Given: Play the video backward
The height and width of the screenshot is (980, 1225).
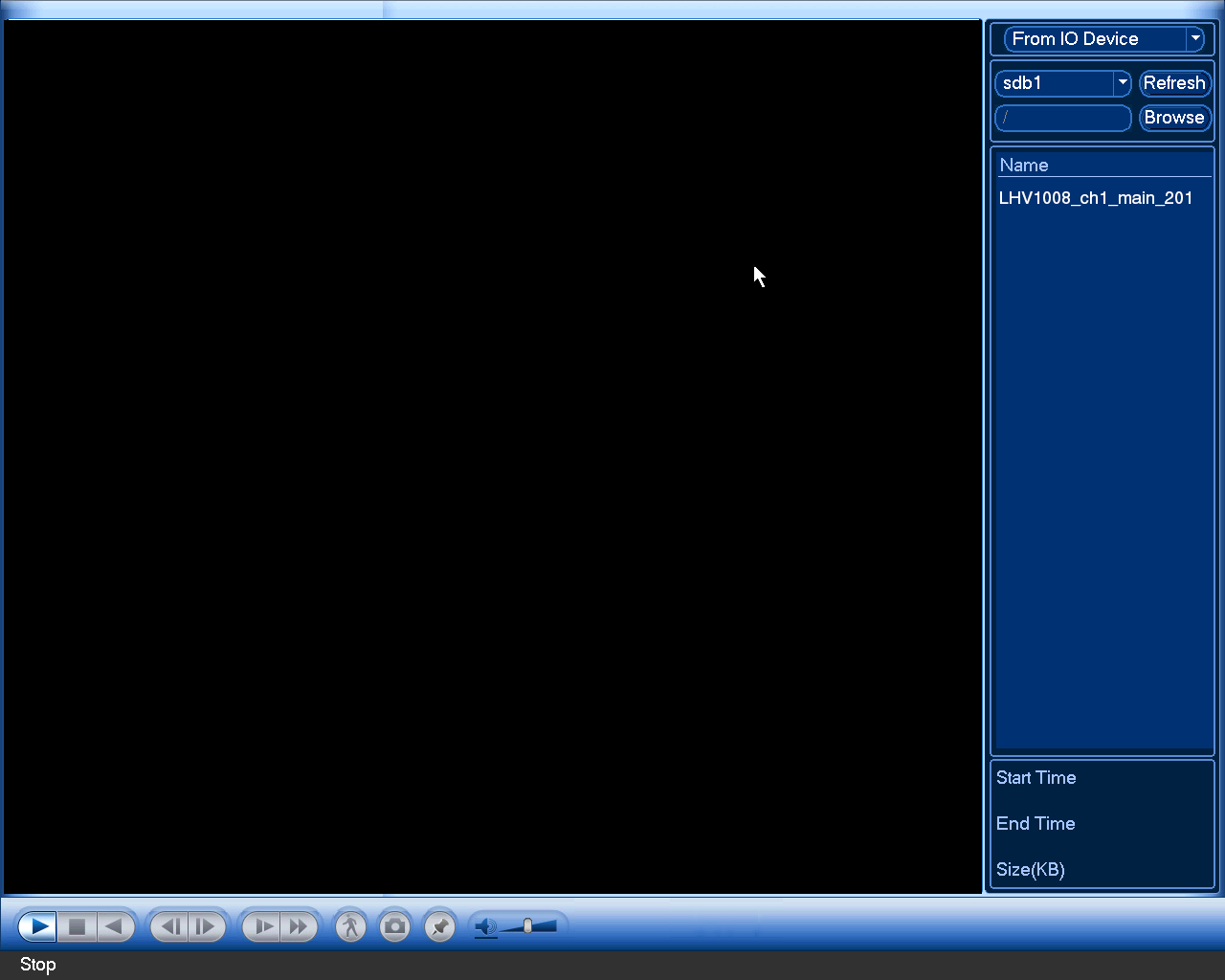Looking at the screenshot, I should (115, 926).
